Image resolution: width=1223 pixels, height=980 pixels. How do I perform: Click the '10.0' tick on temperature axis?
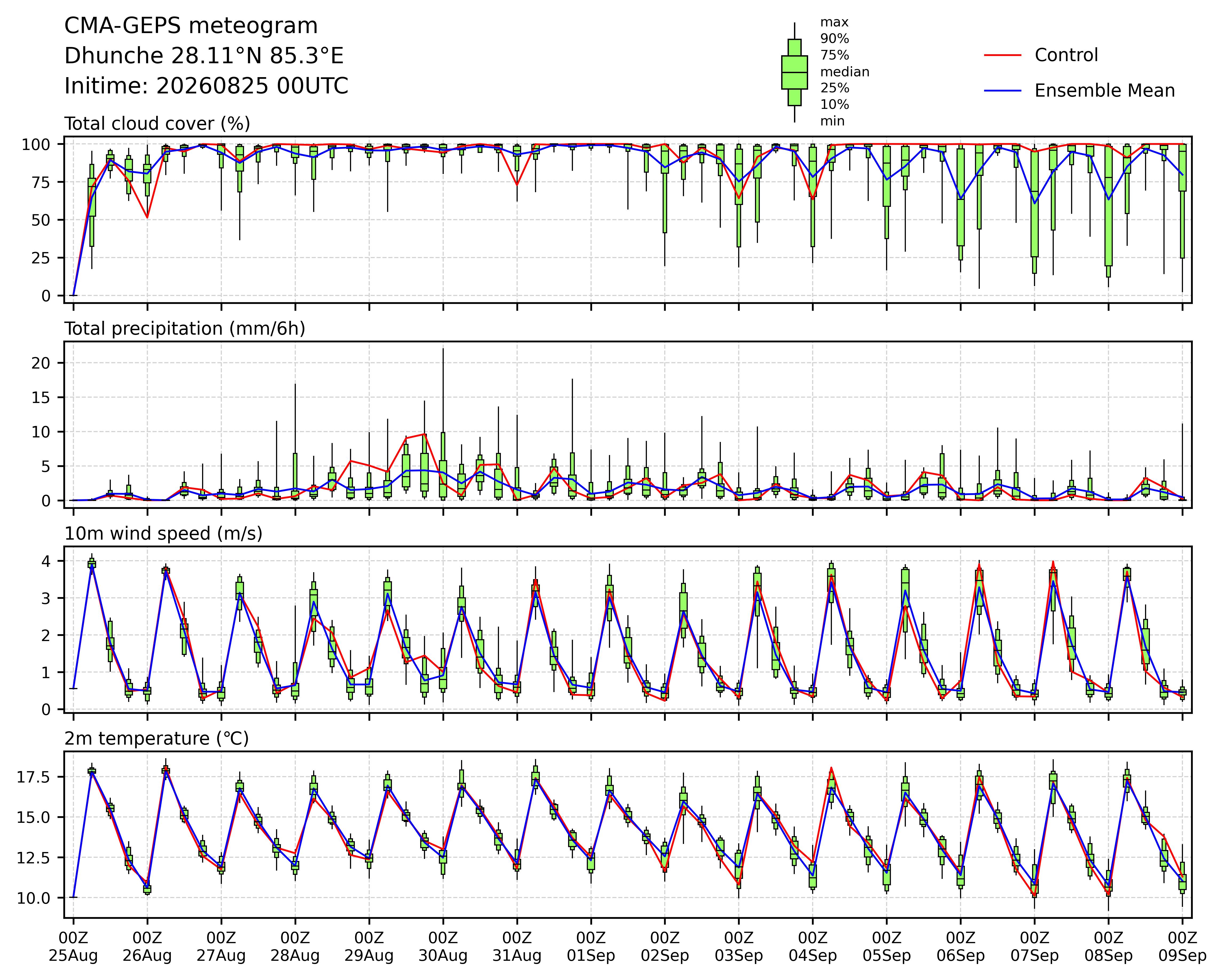[33, 898]
